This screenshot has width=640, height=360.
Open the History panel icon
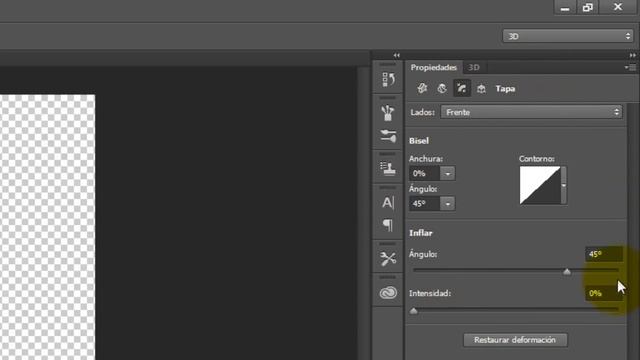pyautogui.click(x=388, y=79)
